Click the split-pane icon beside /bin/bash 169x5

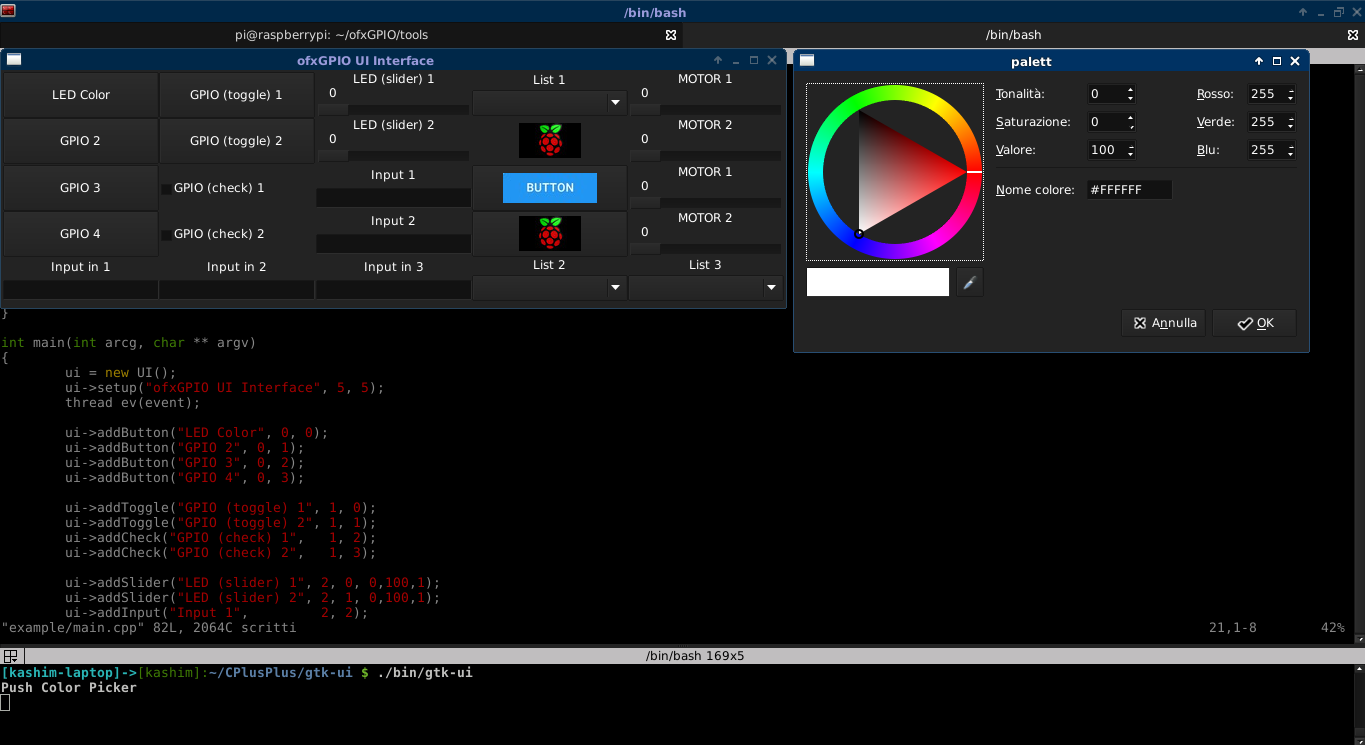(10, 656)
